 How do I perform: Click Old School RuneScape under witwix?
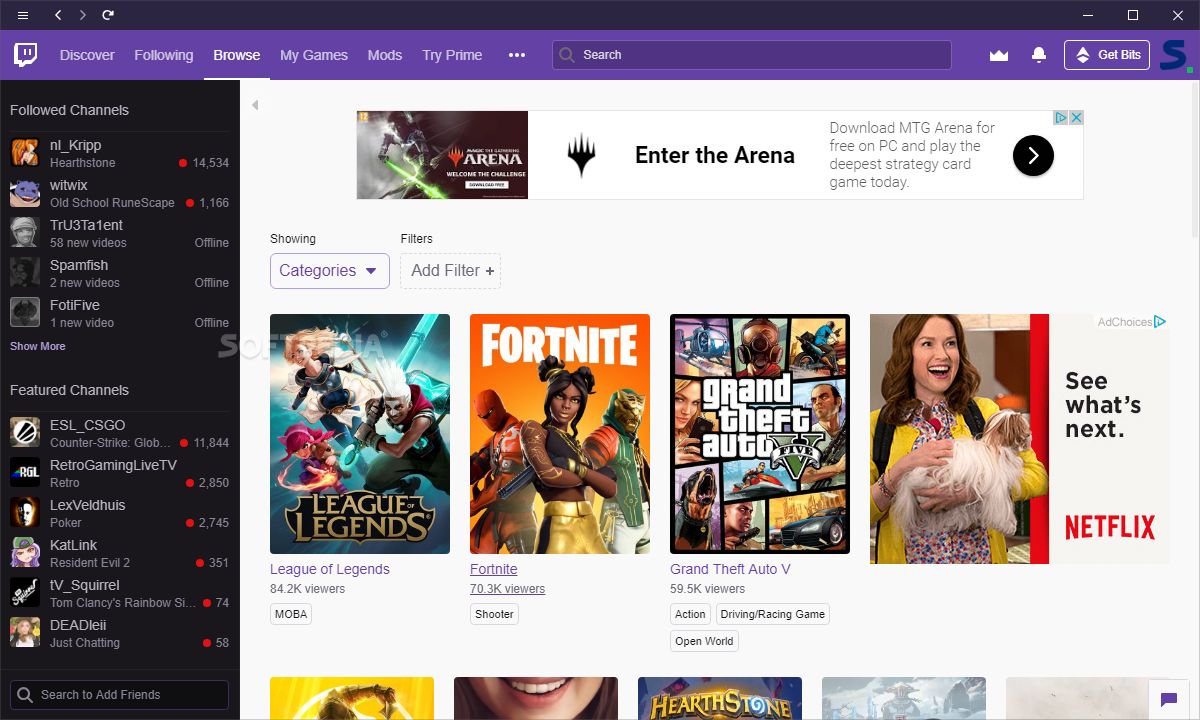pyautogui.click(x=112, y=203)
